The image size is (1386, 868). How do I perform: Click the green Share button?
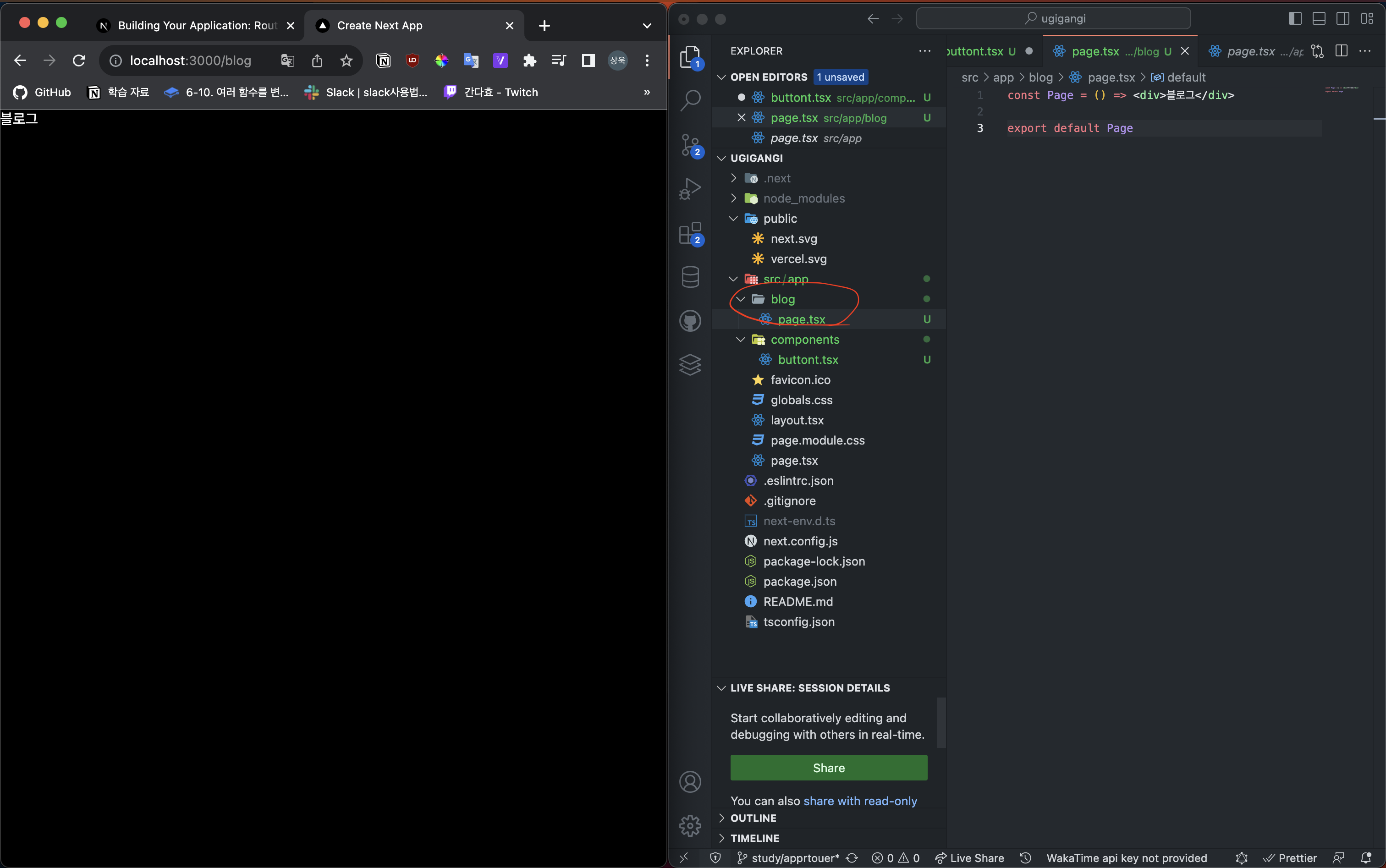[829, 768]
